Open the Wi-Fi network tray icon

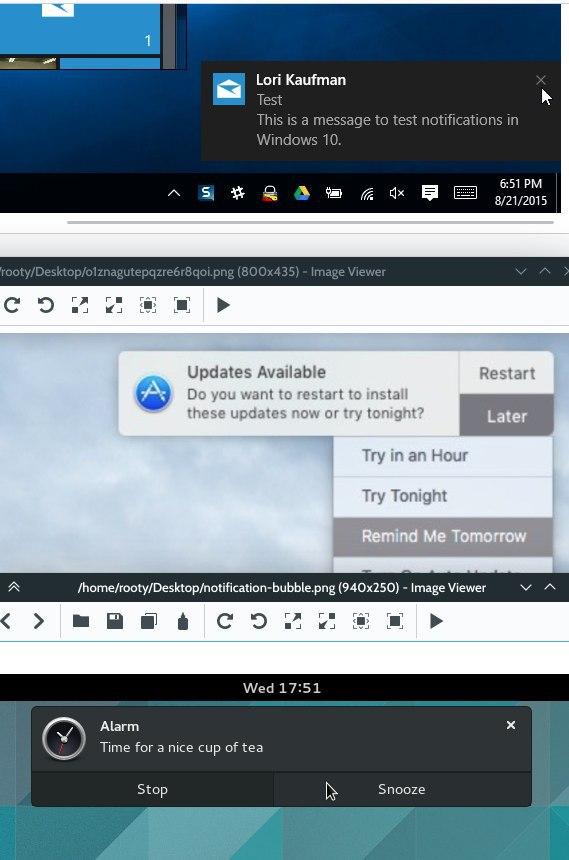(367, 194)
